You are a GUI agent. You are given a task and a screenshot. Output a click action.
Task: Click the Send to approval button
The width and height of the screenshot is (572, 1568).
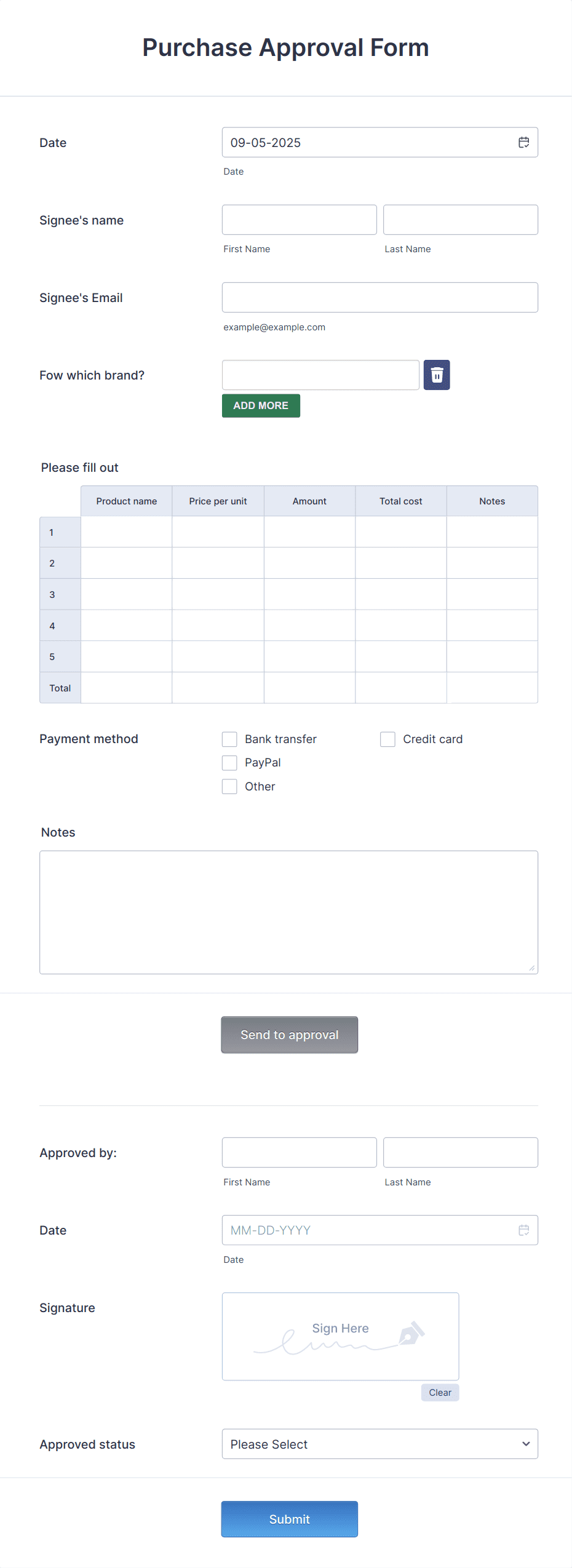tap(289, 1034)
